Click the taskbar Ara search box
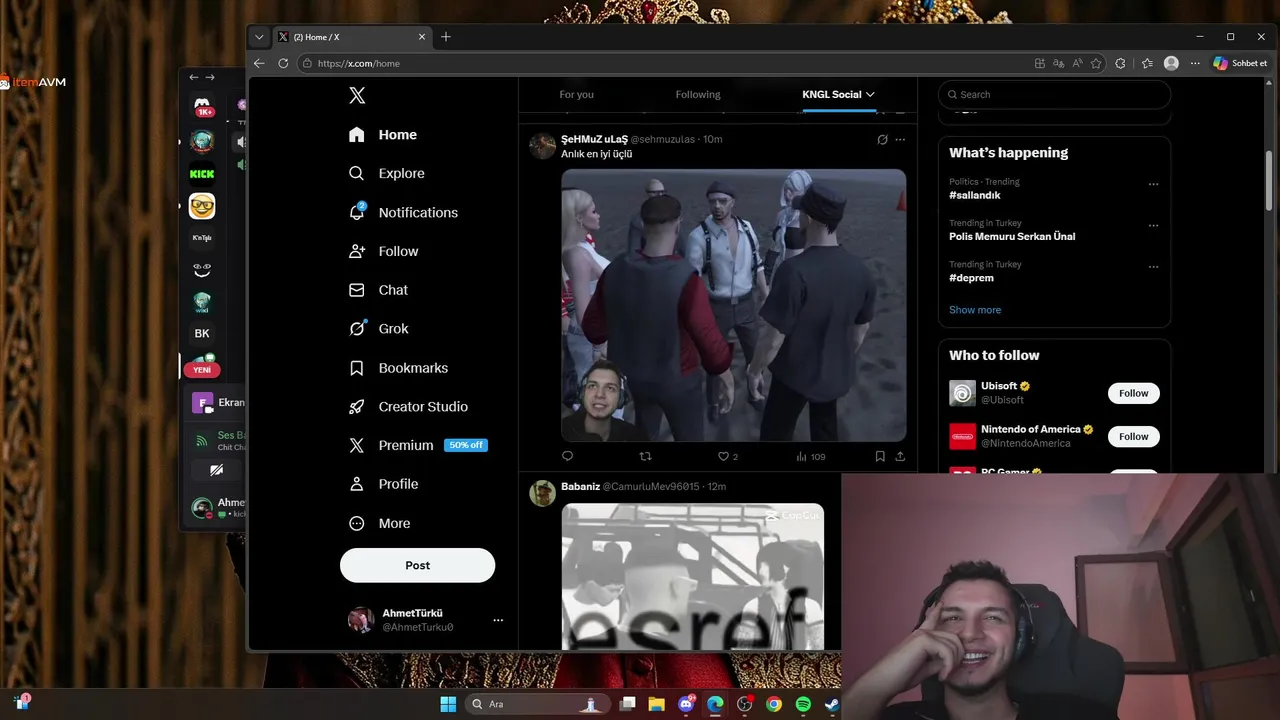This screenshot has width=1280, height=720. pyautogui.click(x=538, y=704)
